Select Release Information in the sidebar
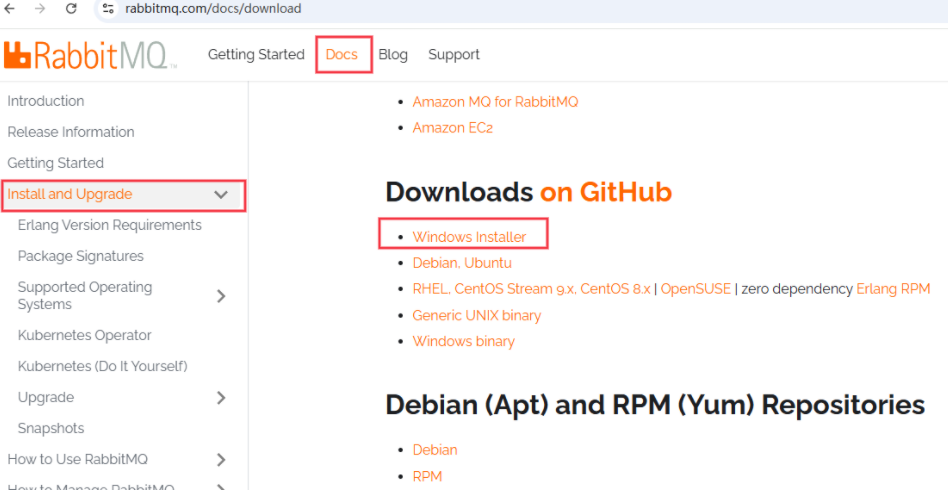 pos(71,132)
